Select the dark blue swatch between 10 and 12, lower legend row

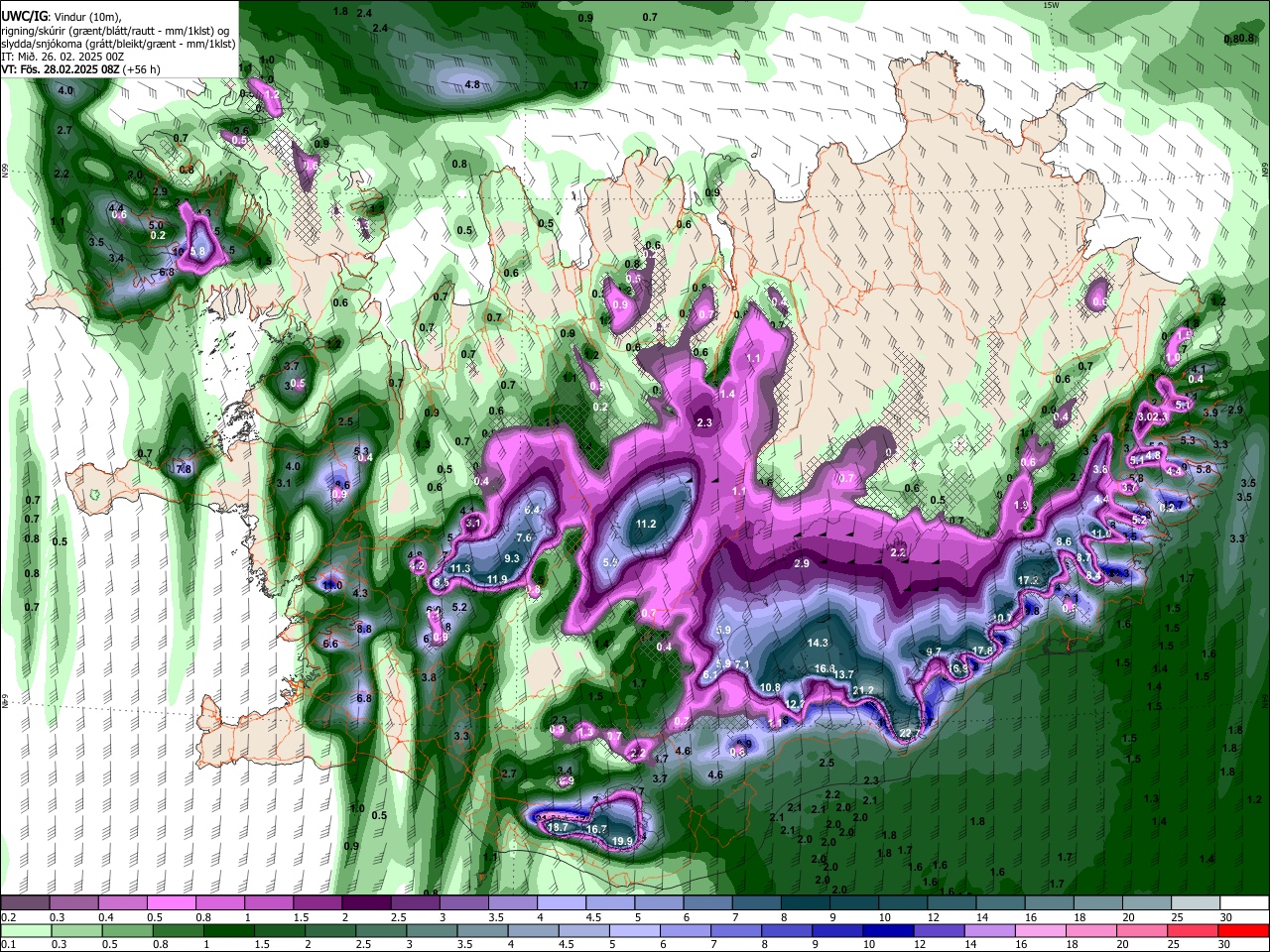click(x=888, y=931)
